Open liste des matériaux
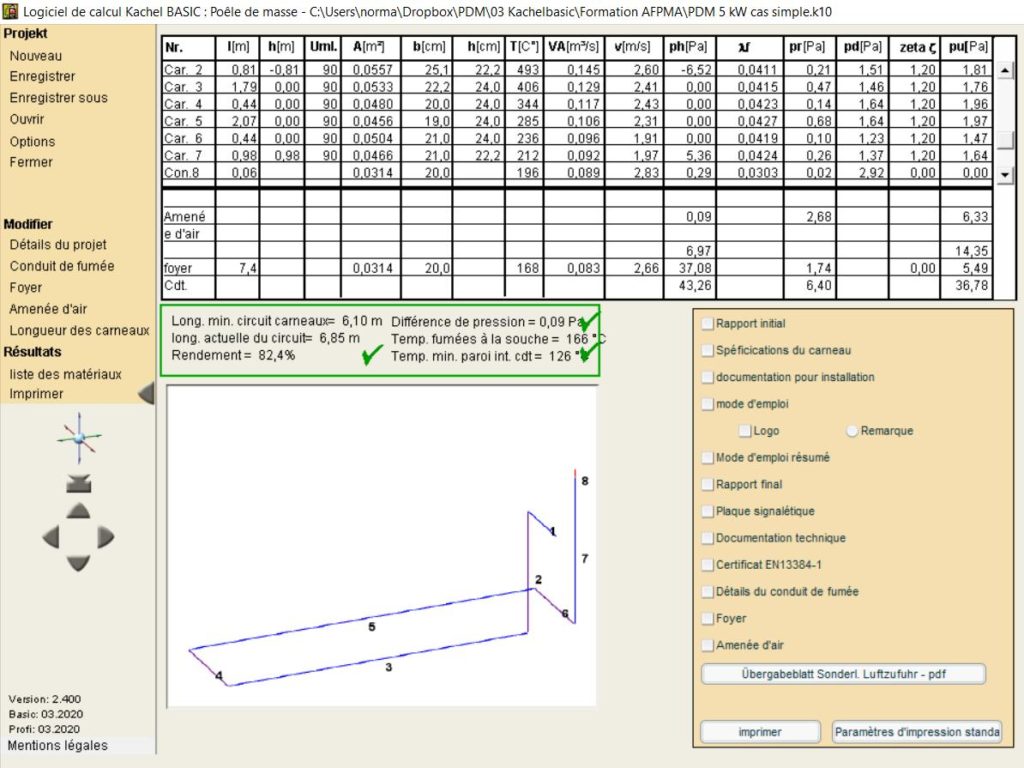The image size is (1024, 768). tap(65, 374)
